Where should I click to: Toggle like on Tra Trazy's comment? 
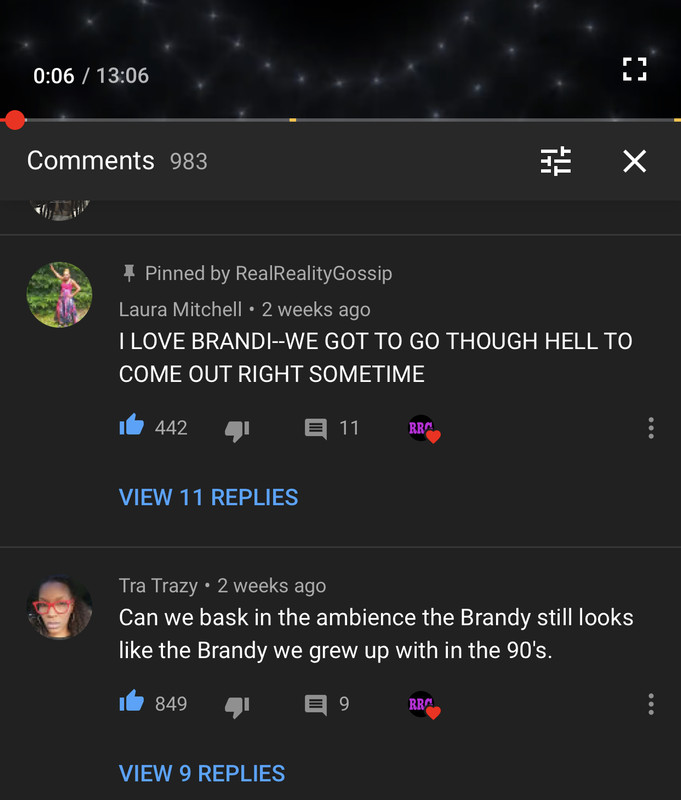[x=132, y=701]
